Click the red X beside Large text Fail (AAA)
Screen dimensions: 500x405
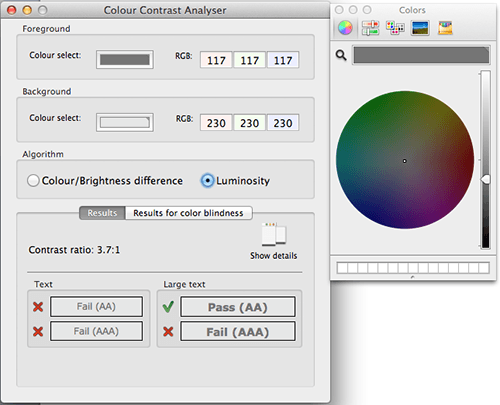(168, 331)
